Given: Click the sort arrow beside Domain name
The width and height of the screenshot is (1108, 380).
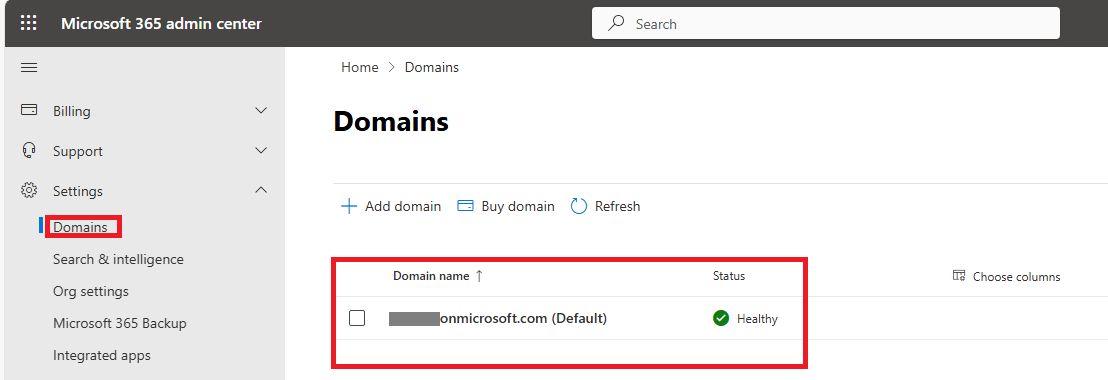Looking at the screenshot, I should 479,276.
